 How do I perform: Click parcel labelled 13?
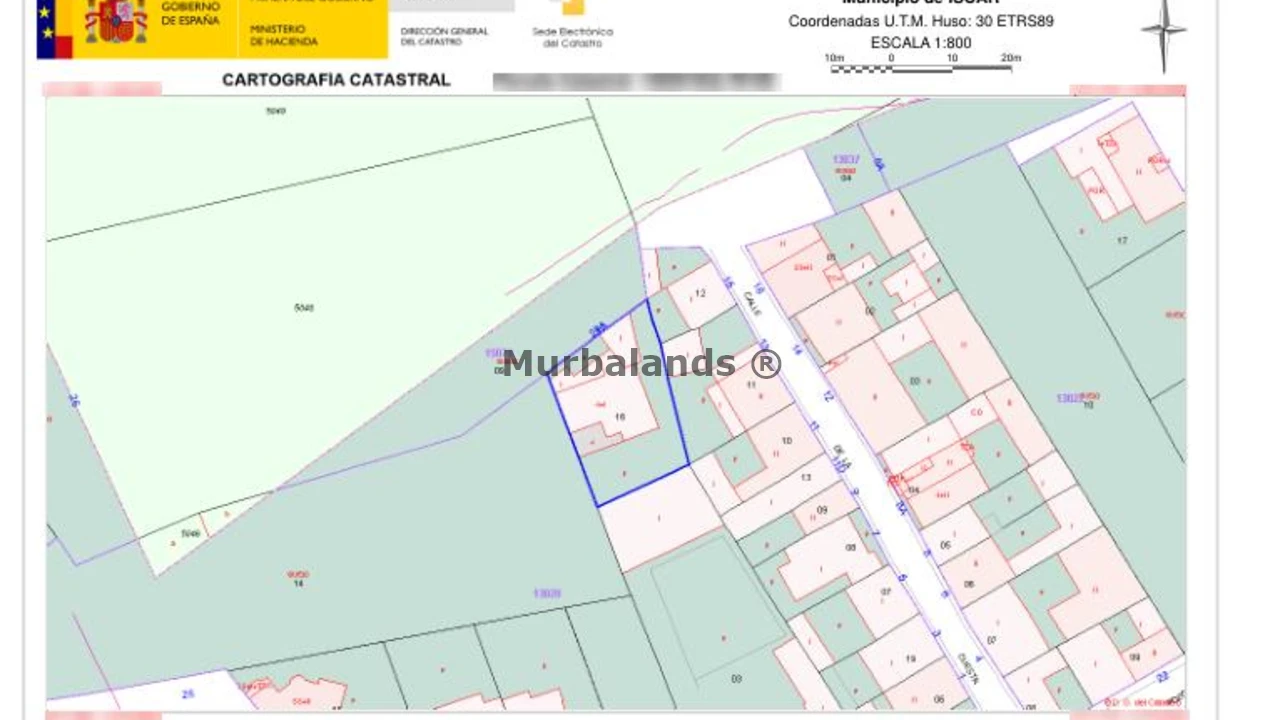tap(806, 478)
